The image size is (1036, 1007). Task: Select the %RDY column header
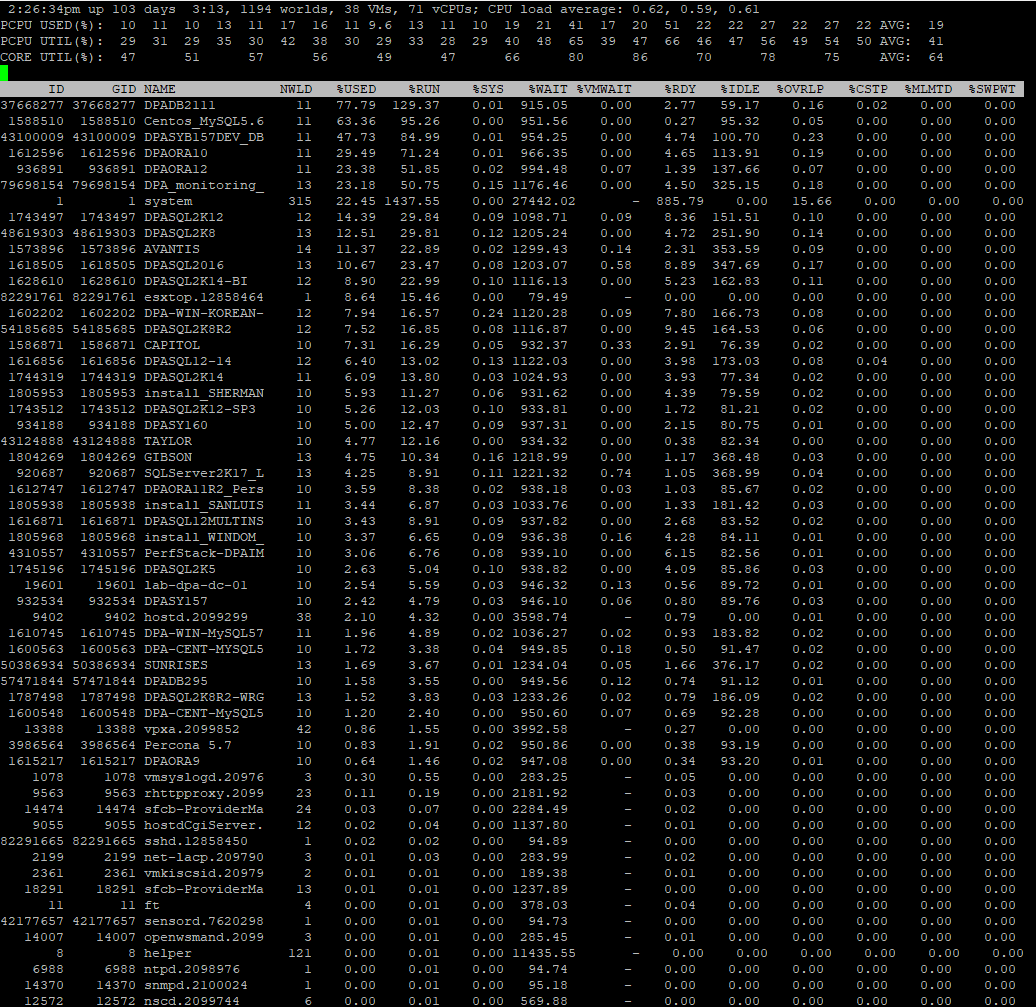(682, 88)
